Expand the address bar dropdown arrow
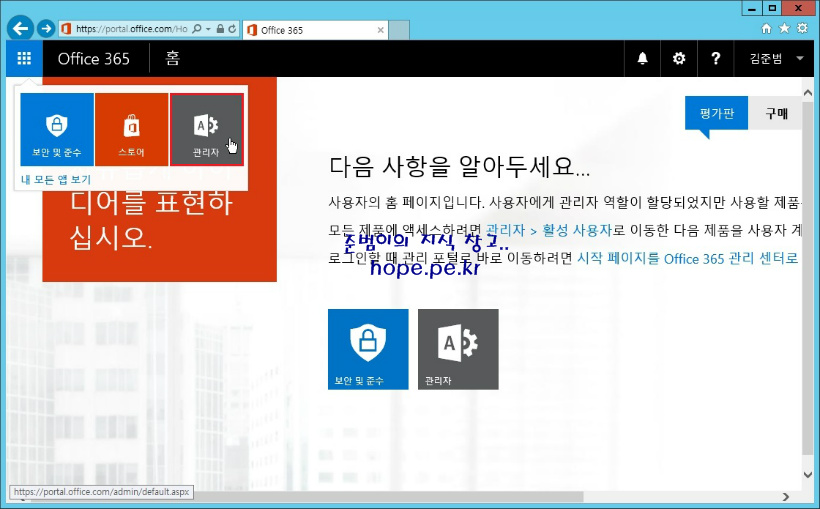820x509 pixels. 208,29
